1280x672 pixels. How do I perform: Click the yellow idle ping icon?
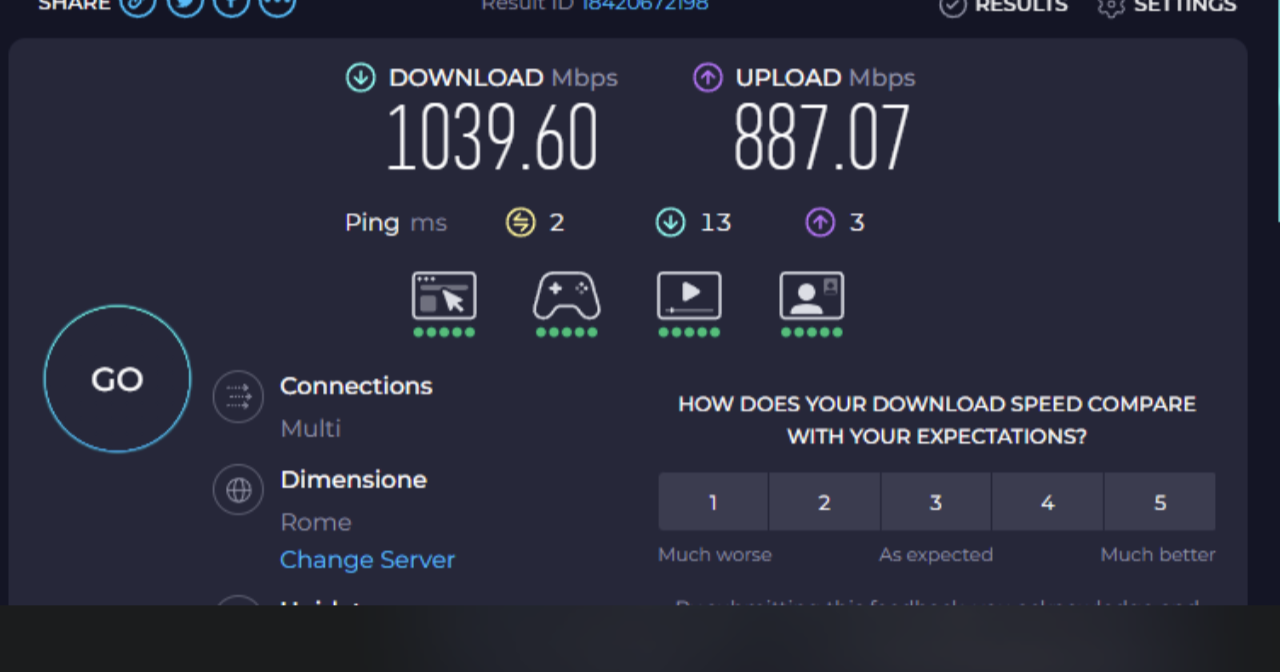[520, 222]
